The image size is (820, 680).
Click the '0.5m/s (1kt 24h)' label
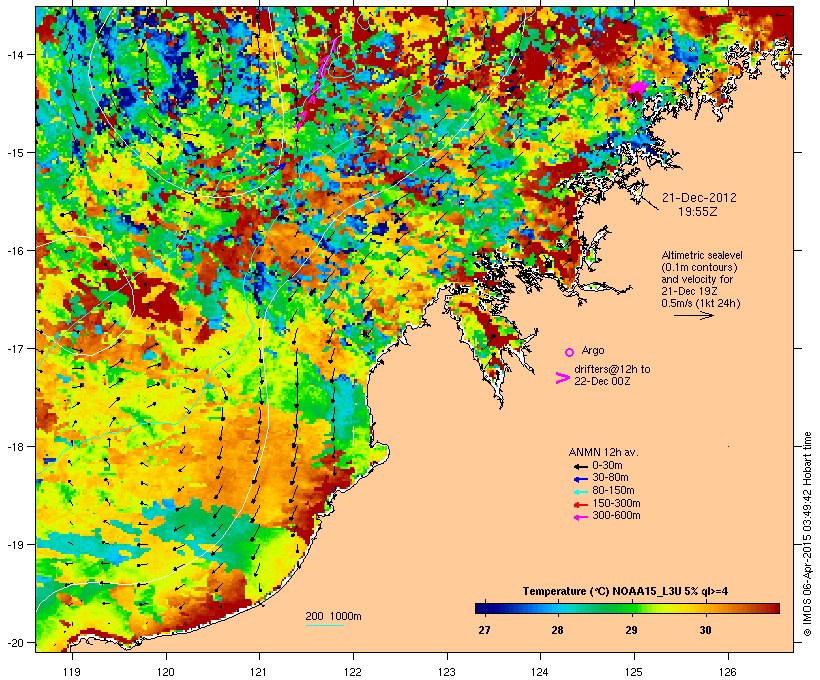(x=701, y=303)
